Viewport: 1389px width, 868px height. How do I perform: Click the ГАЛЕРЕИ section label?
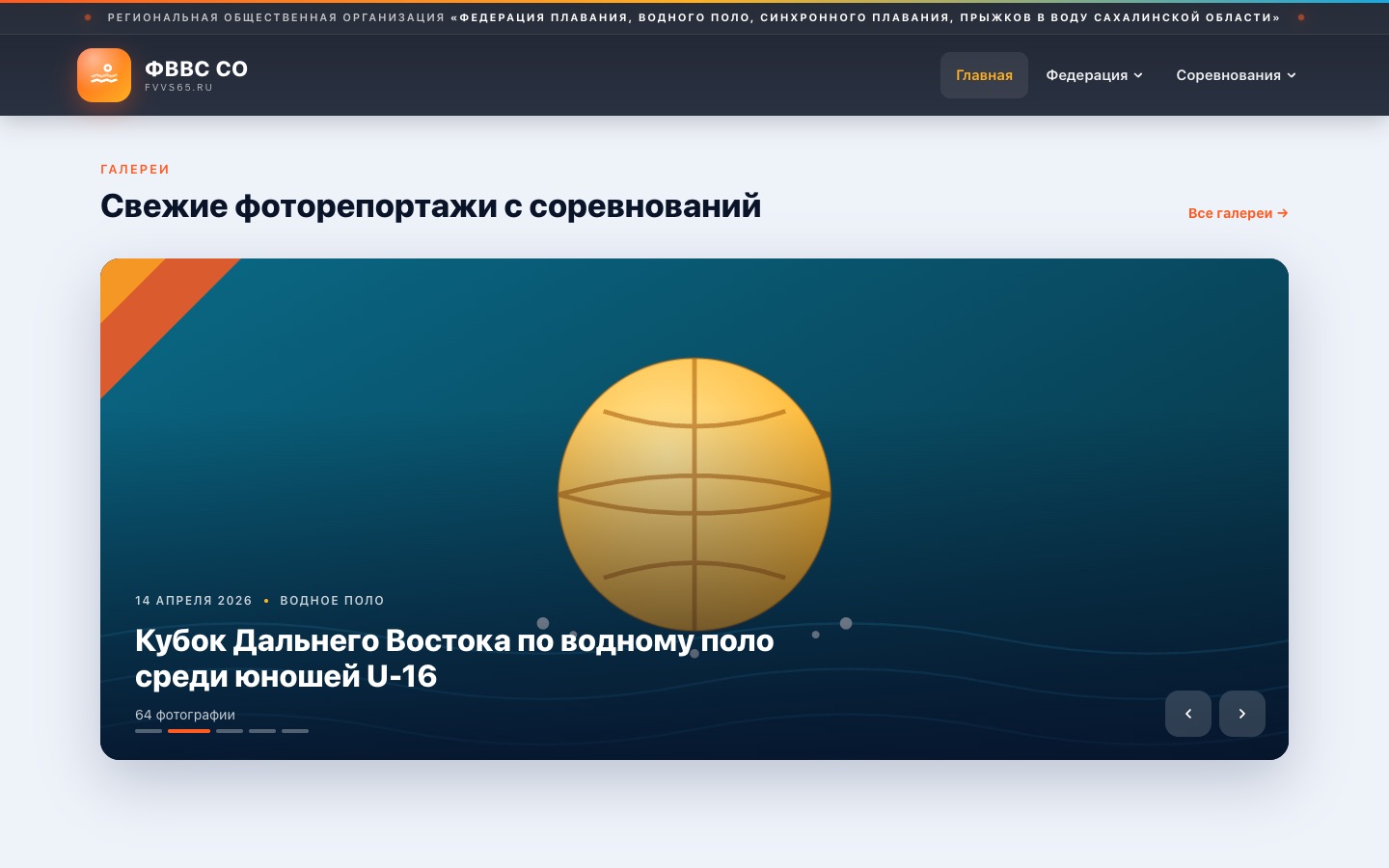(135, 170)
